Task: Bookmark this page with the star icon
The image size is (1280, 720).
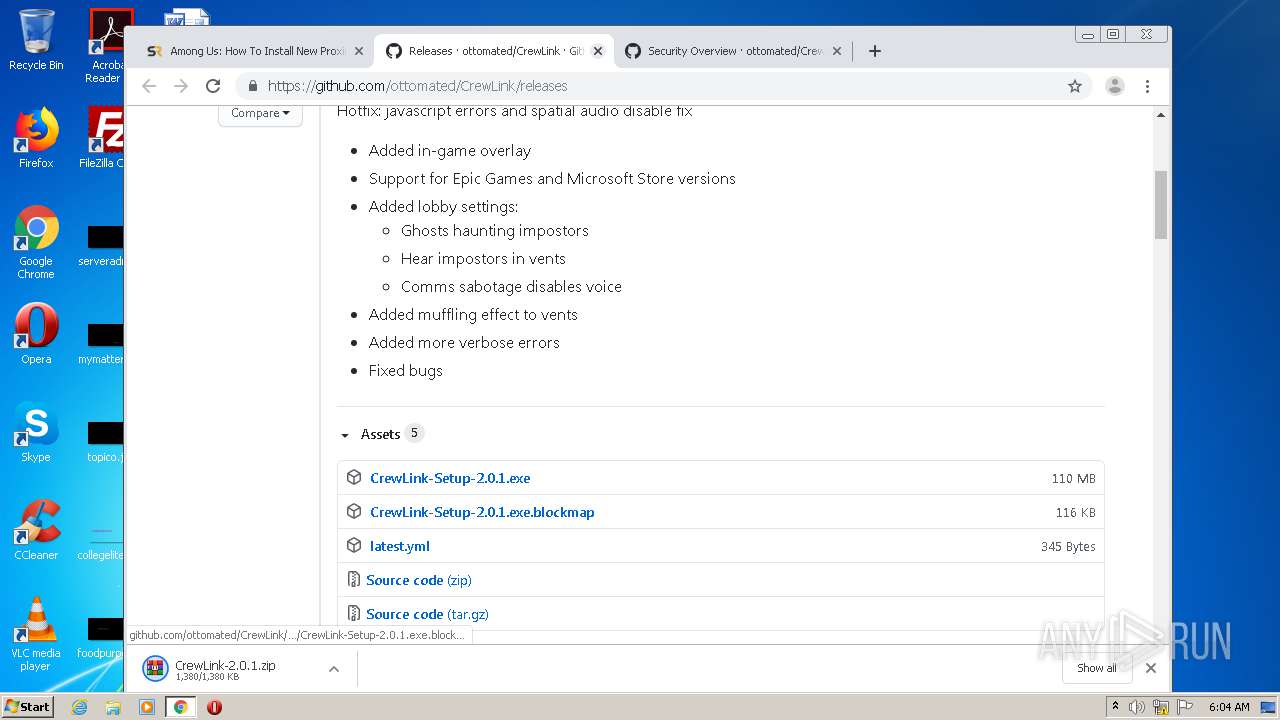Action: (x=1075, y=86)
